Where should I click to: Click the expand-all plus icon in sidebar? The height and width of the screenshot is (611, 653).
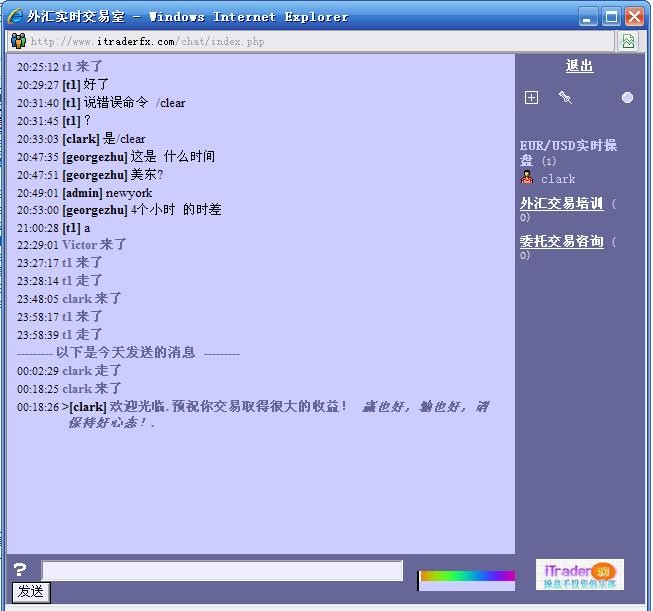[531, 97]
